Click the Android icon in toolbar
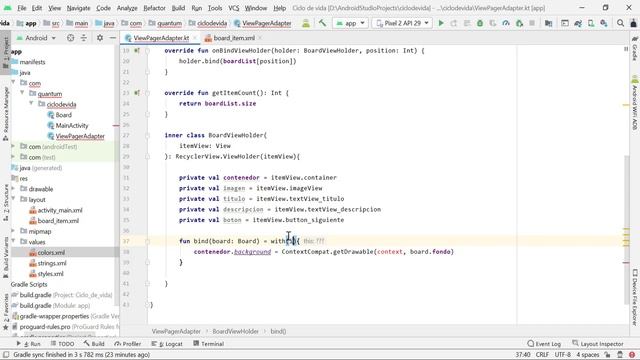 click(x=306, y=23)
